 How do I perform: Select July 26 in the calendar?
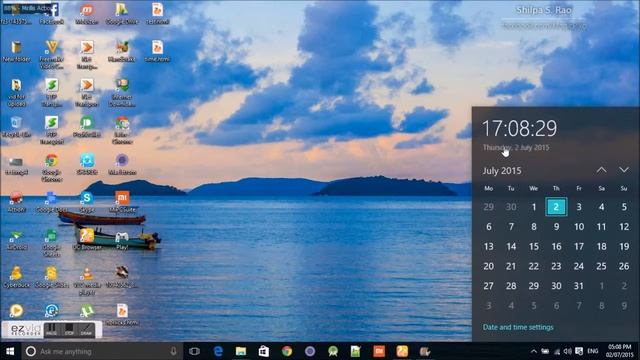pyautogui.click(x=624, y=266)
